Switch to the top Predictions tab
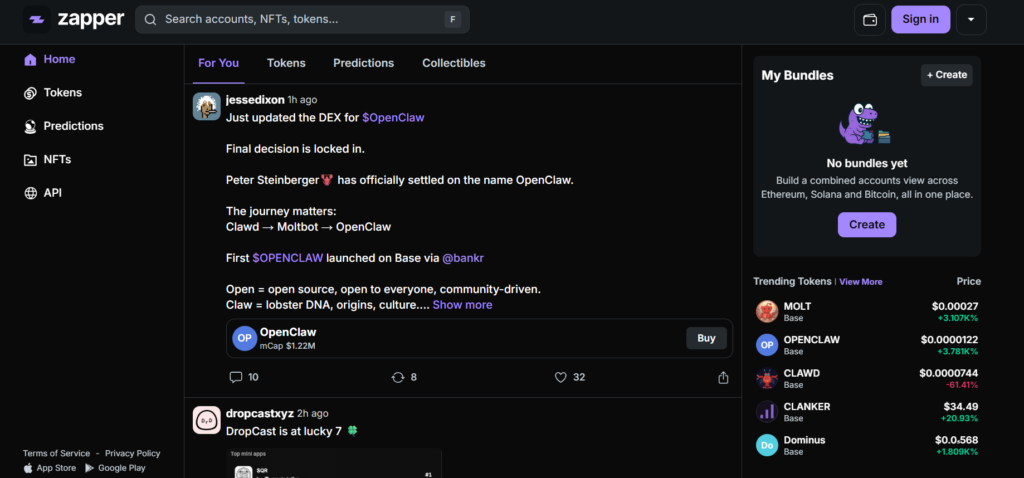The height and width of the screenshot is (478, 1024). click(x=364, y=63)
